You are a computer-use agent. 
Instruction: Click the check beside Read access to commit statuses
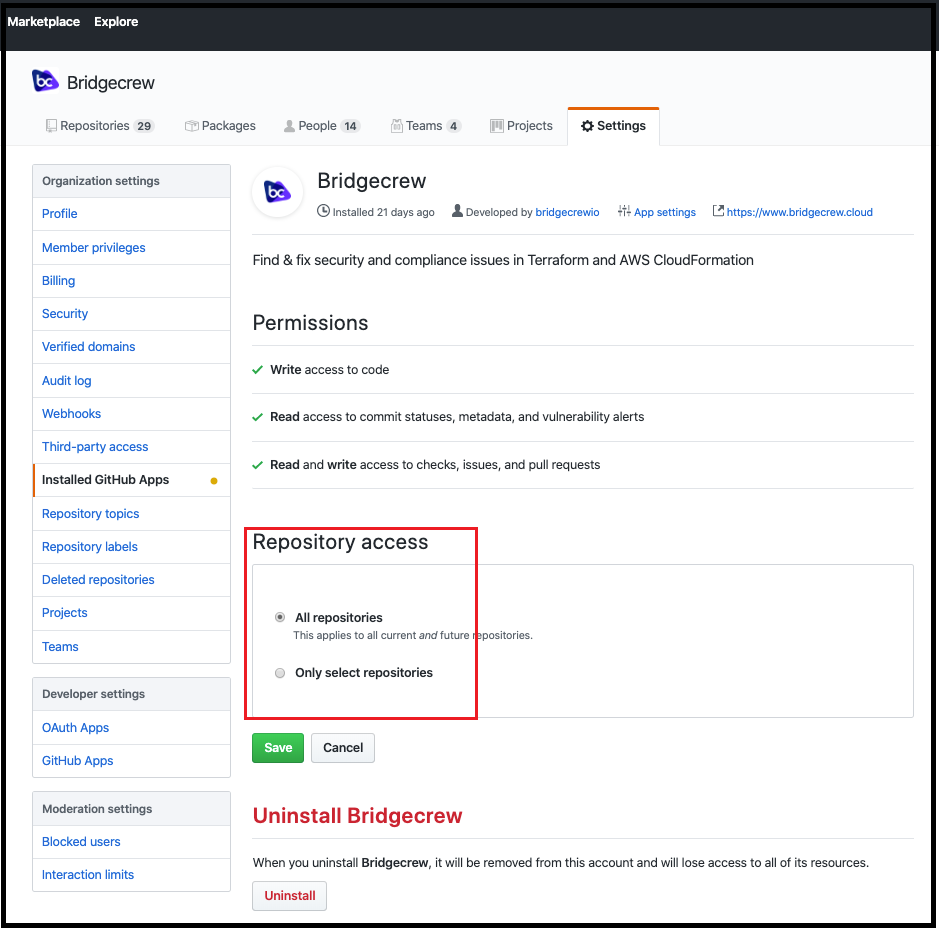click(258, 417)
